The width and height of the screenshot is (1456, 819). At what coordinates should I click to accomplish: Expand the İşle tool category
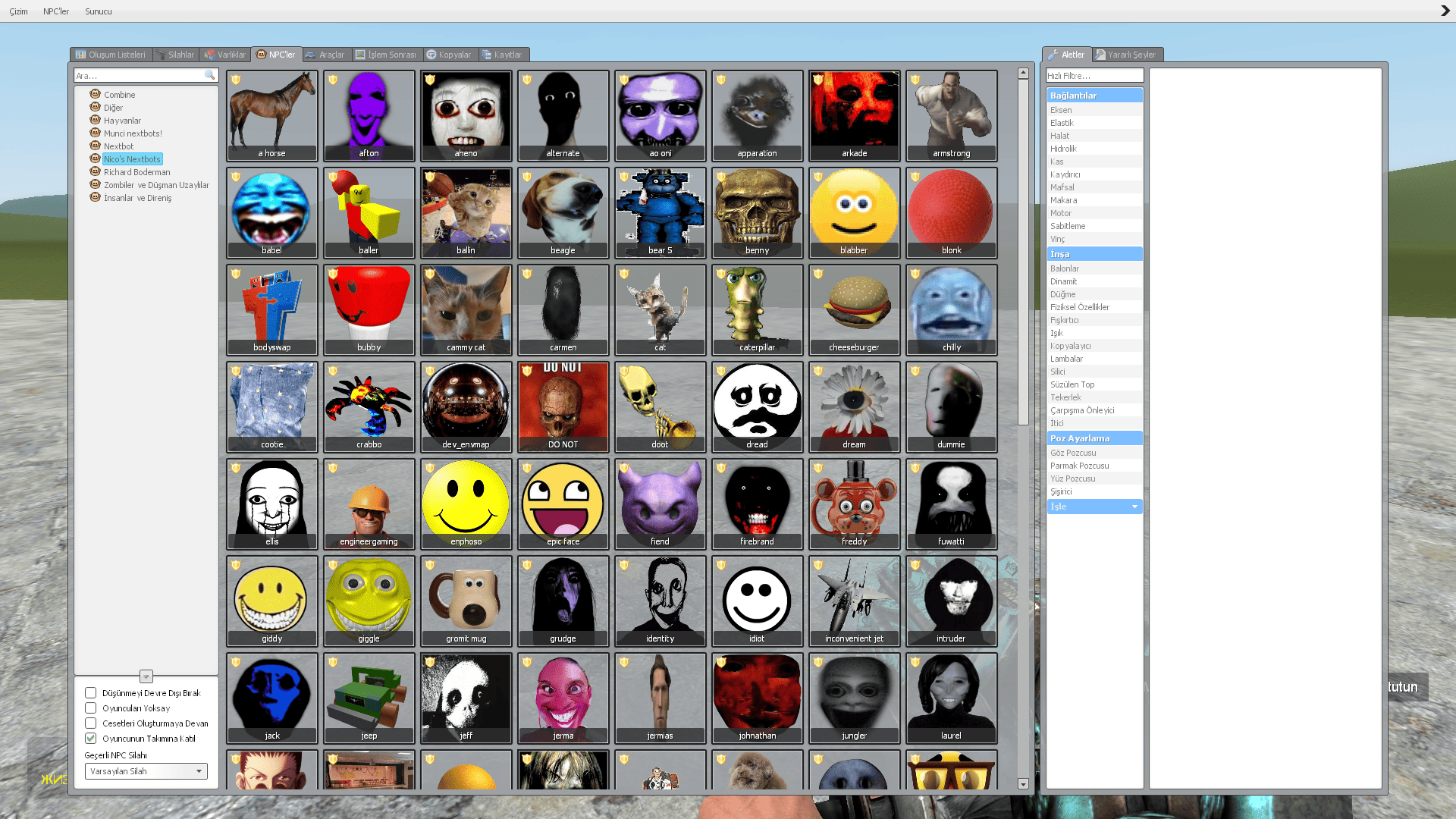(1094, 507)
